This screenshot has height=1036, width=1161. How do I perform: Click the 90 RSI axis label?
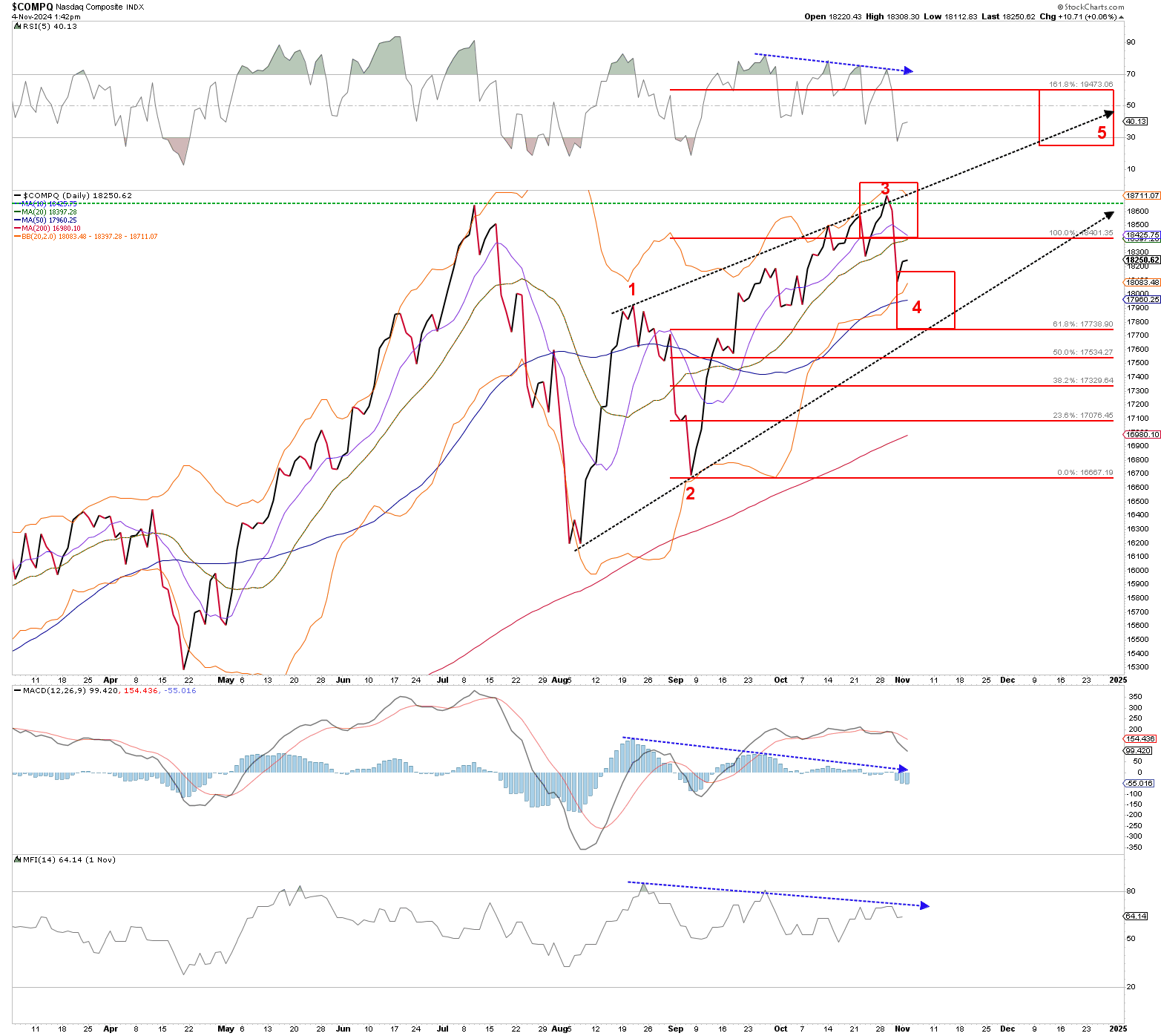point(1131,42)
